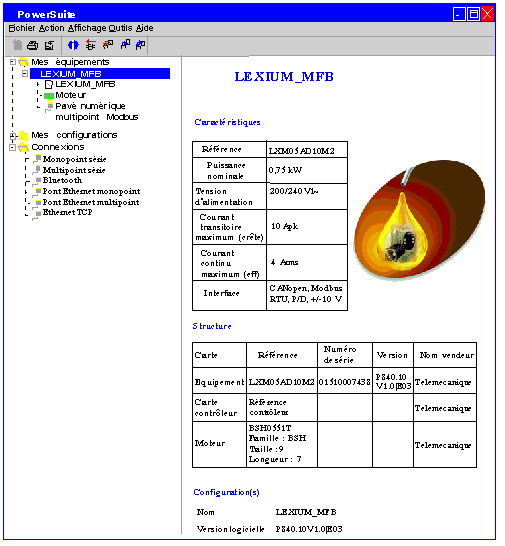Viewport: 505px width, 546px height.
Task: Click the 200/240 V supply voltage value
Action: pyautogui.click(x=294, y=191)
